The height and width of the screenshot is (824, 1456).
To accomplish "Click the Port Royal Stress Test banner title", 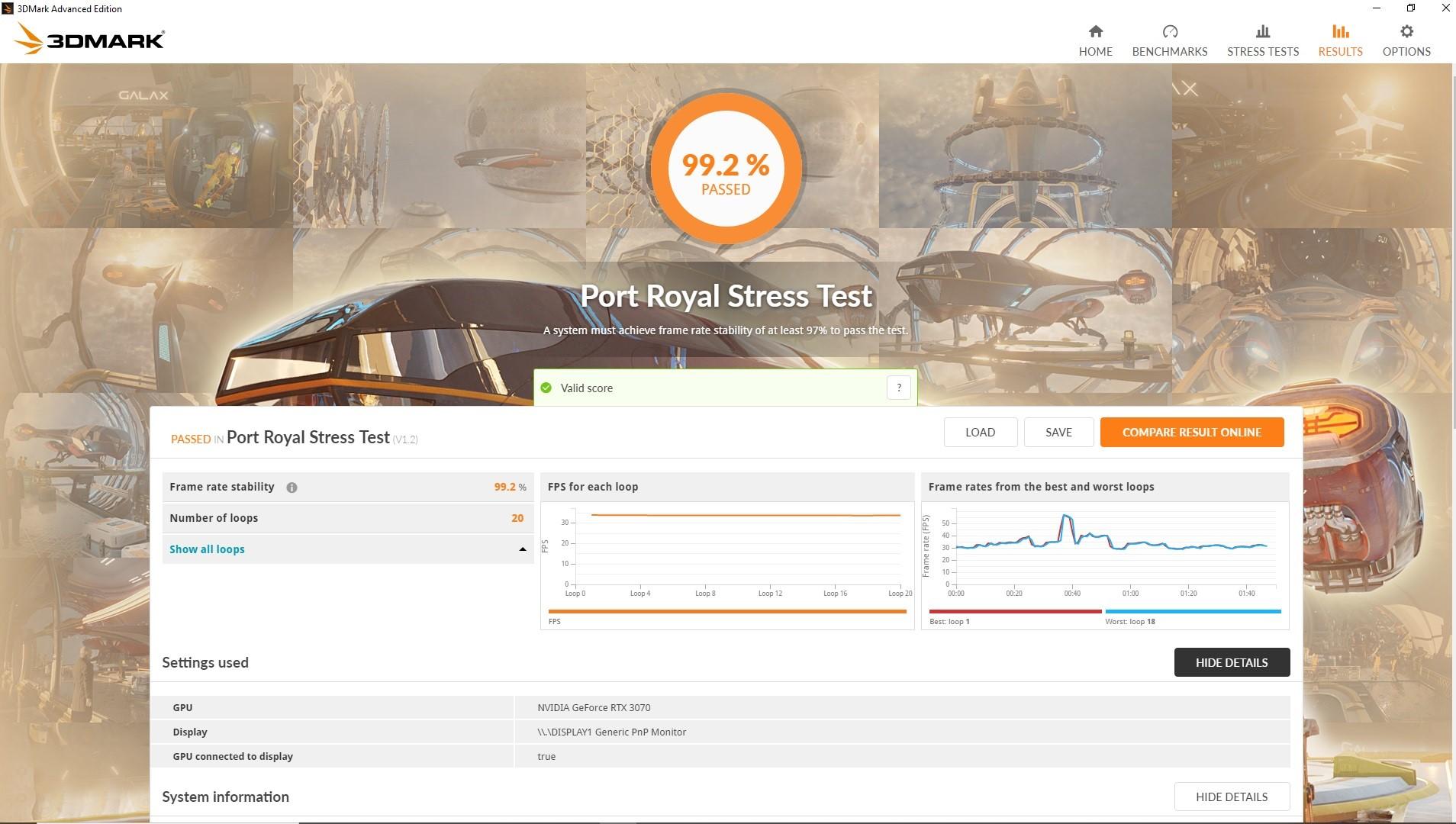I will coord(726,296).
